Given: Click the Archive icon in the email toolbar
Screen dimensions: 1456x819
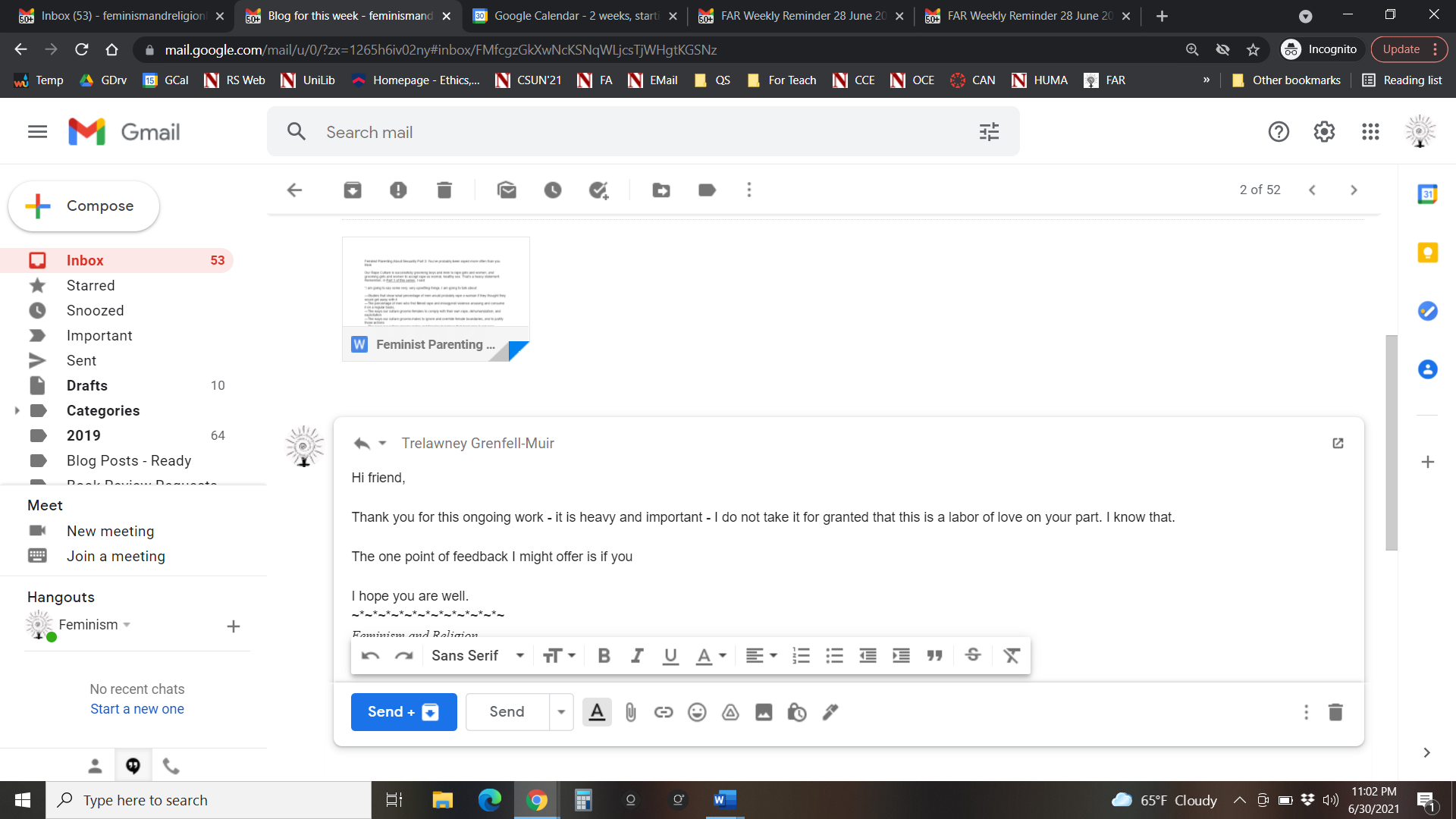Looking at the screenshot, I should (353, 190).
